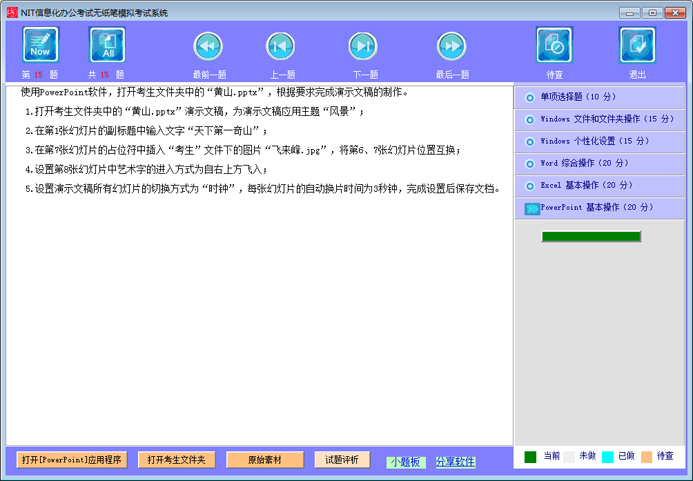
Task: Expand 单项选择题 (10 分) section
Action: (x=599, y=97)
